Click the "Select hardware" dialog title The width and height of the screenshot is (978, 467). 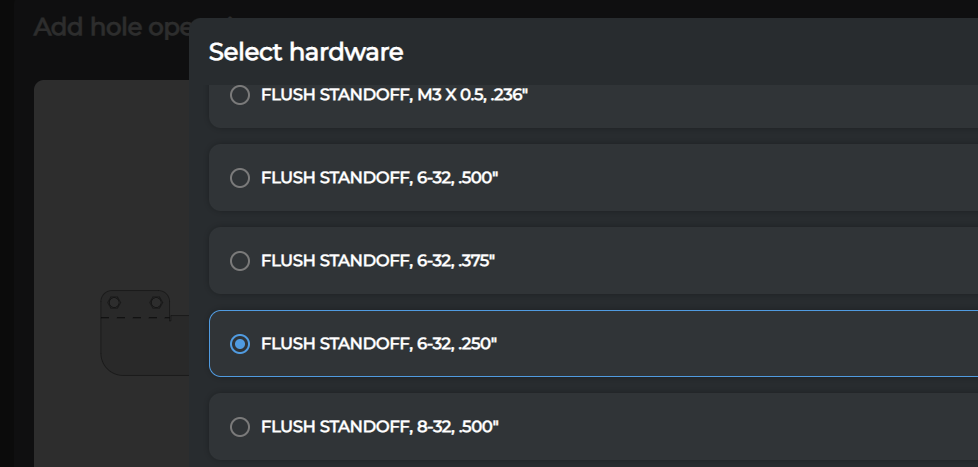305,52
